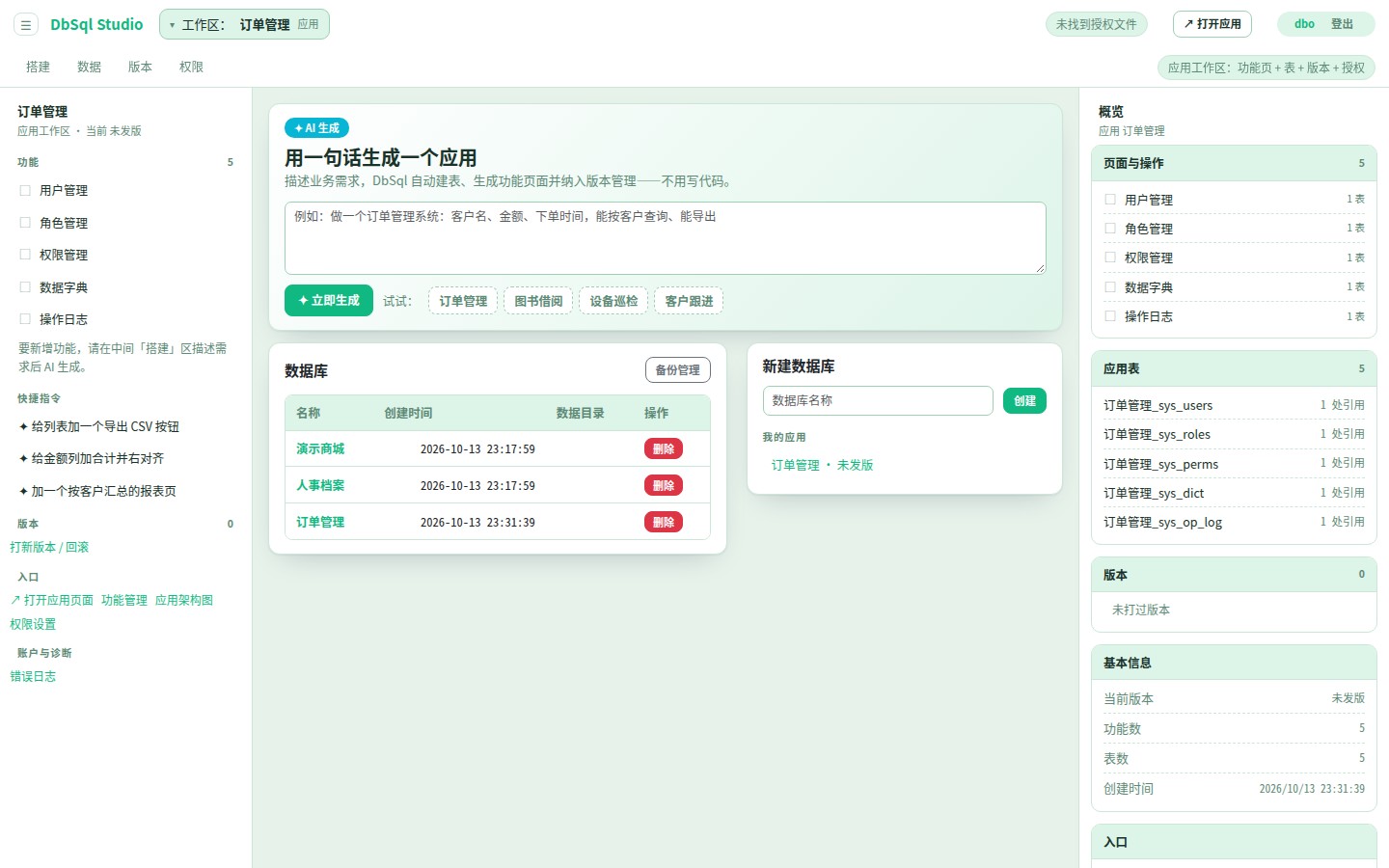The image size is (1389, 868).
Task: Try the 客户跟进 example chip
Action: pos(689,301)
